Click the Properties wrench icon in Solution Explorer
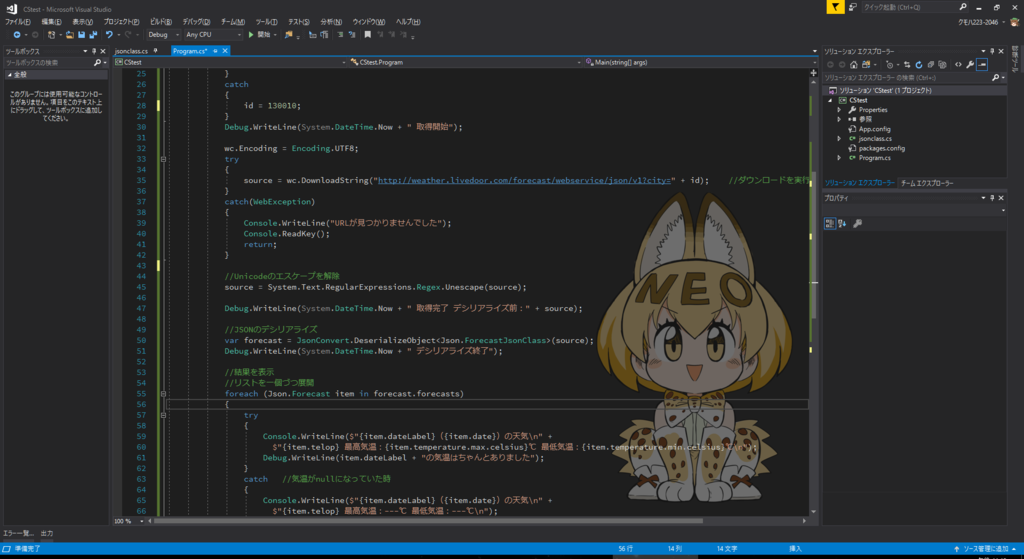 tap(970, 65)
